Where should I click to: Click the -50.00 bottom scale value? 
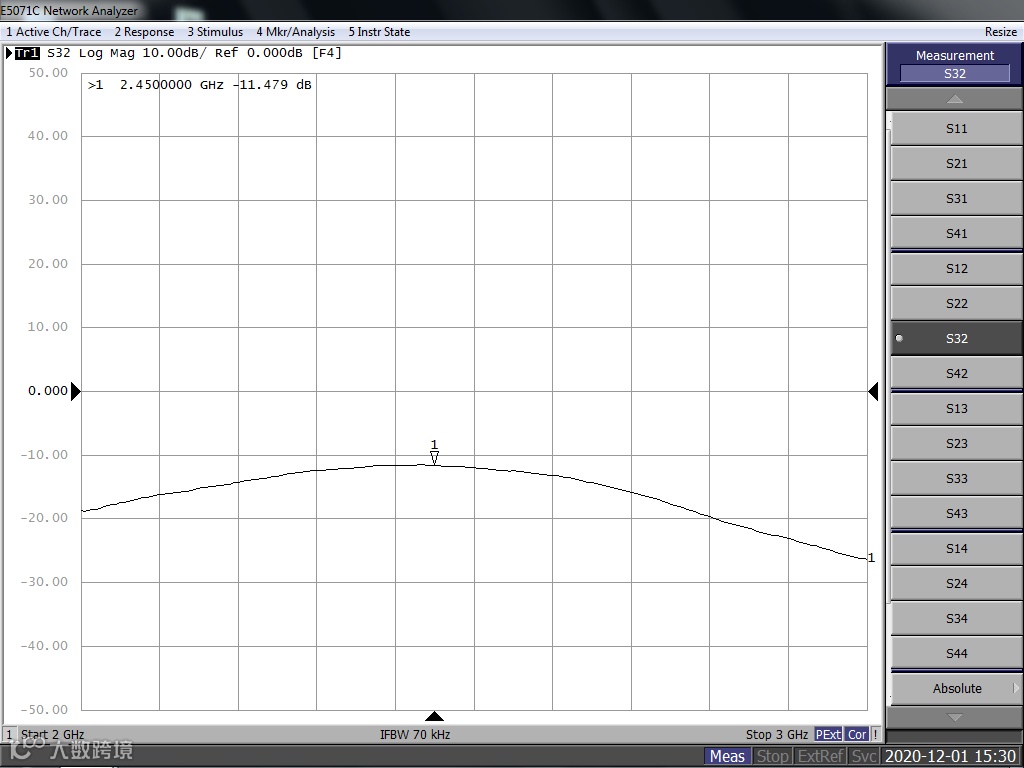(x=44, y=709)
